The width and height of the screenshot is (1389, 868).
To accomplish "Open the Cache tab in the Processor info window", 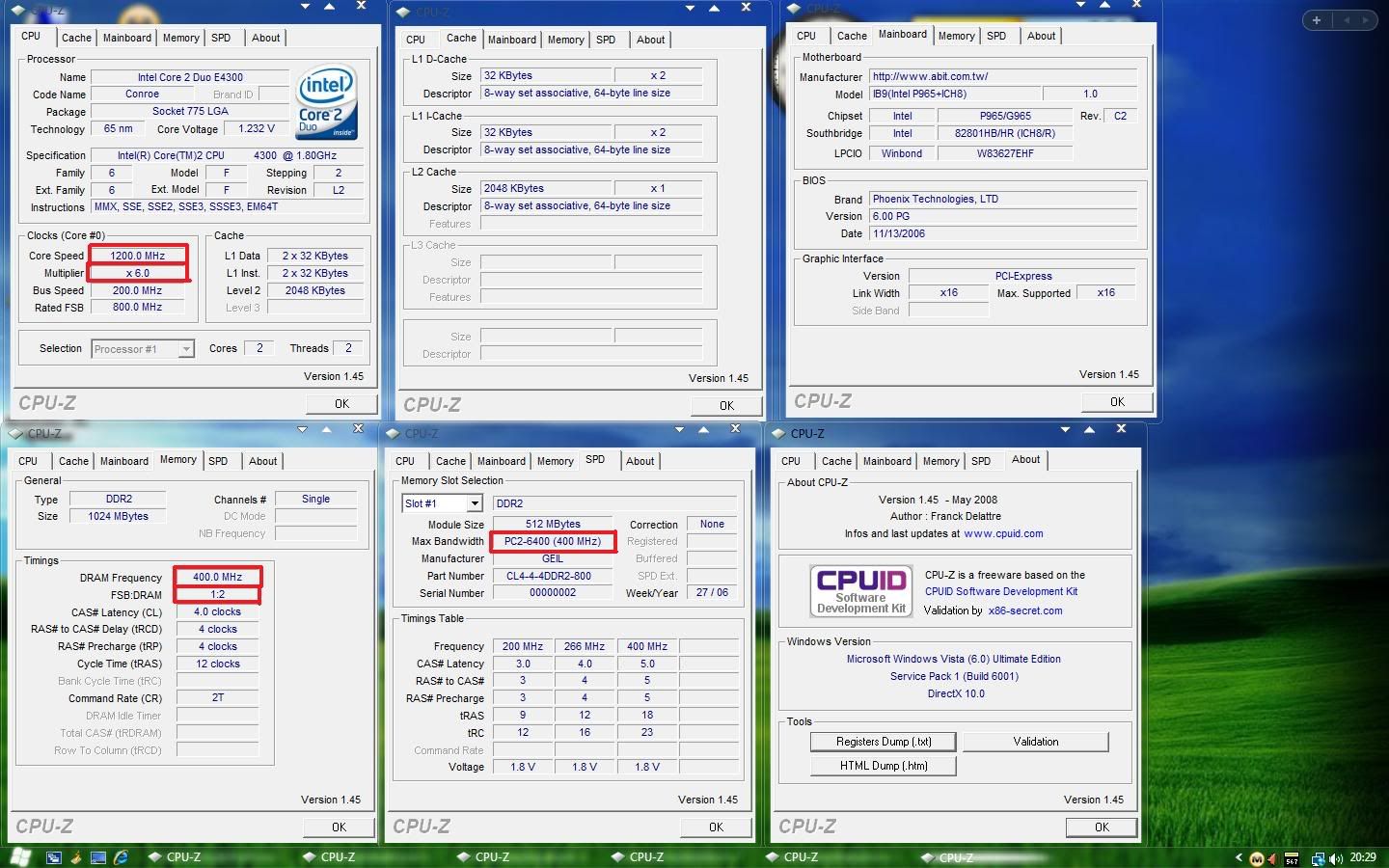I will [76, 38].
